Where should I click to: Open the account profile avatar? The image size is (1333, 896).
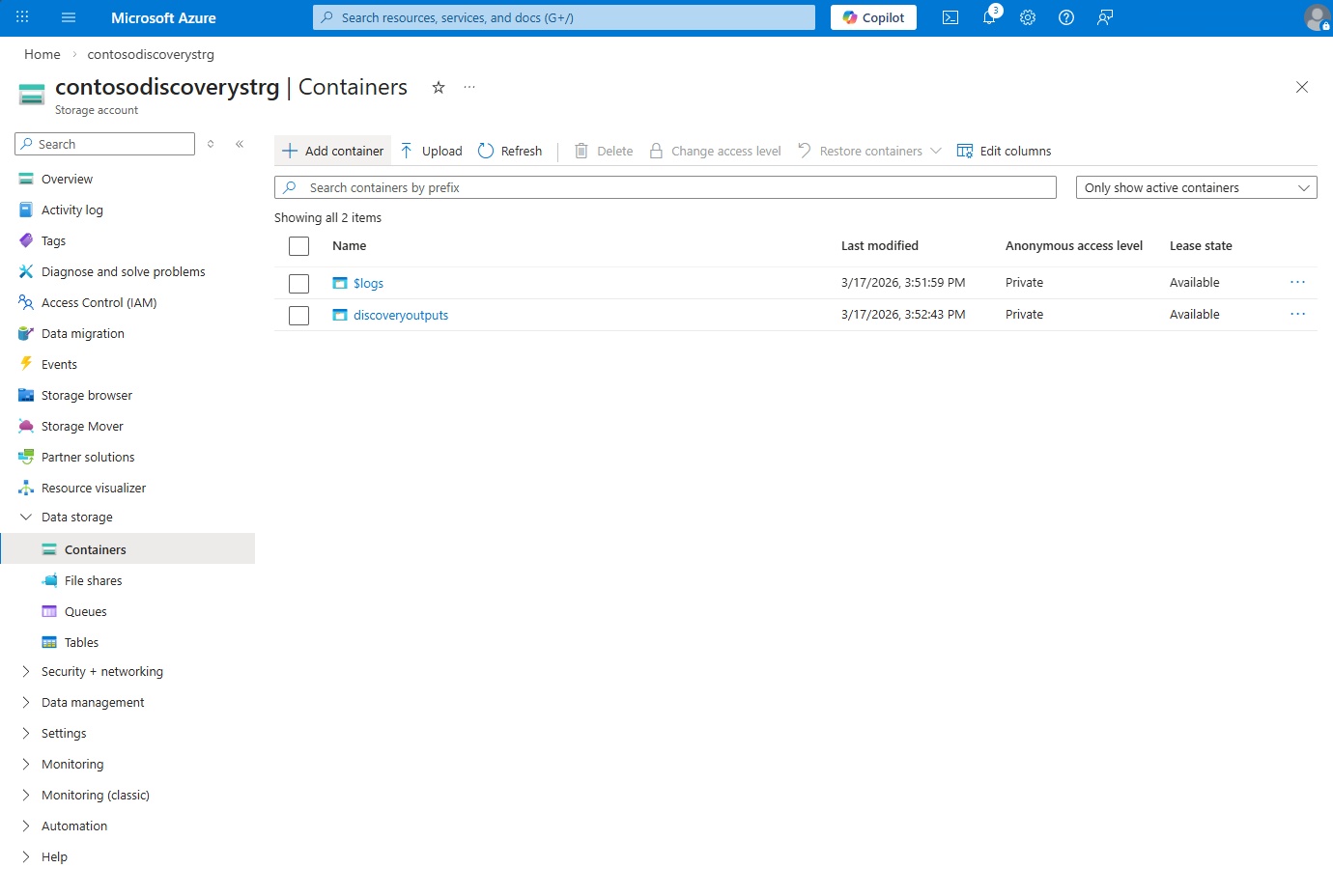point(1316,17)
